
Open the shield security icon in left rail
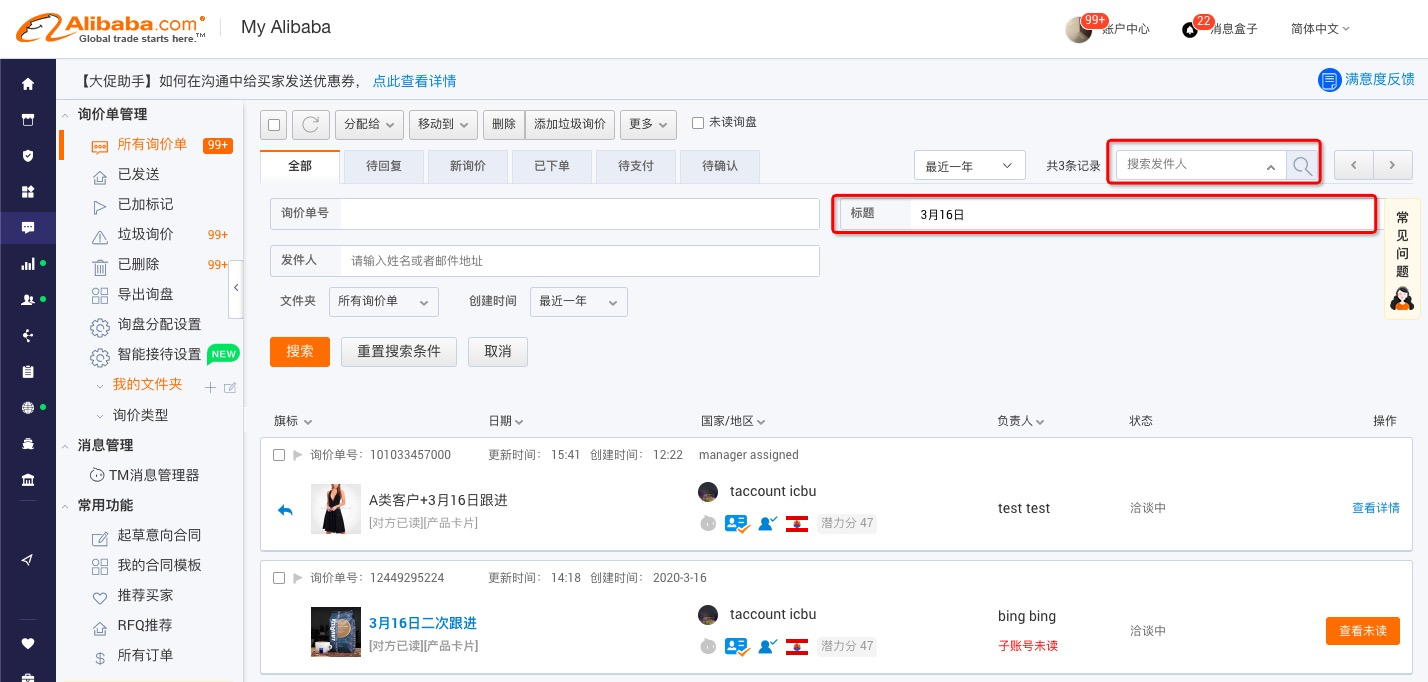(x=28, y=156)
